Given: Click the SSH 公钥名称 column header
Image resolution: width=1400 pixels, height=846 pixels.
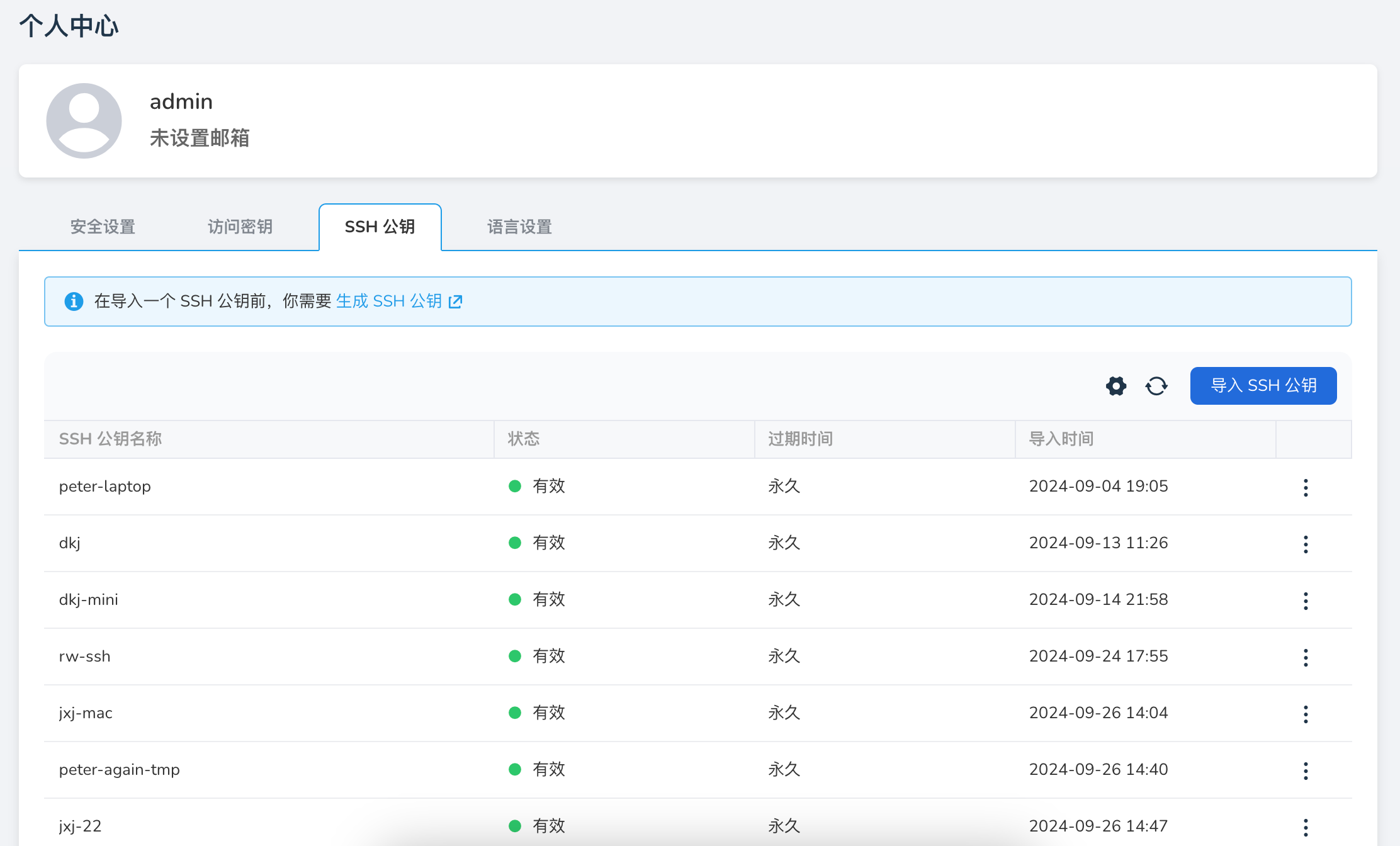Looking at the screenshot, I should point(110,439).
